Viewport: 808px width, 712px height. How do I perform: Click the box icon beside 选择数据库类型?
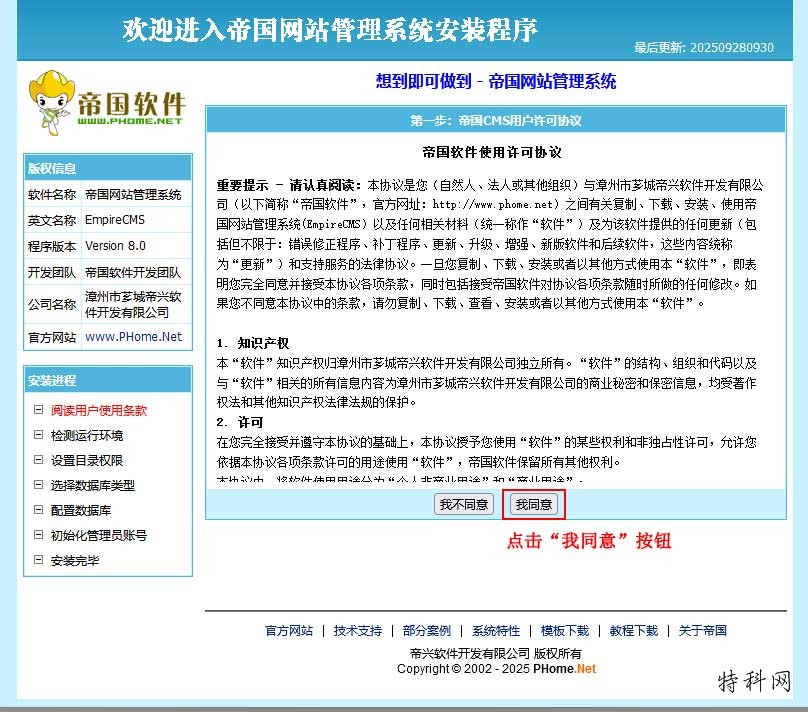point(38,485)
